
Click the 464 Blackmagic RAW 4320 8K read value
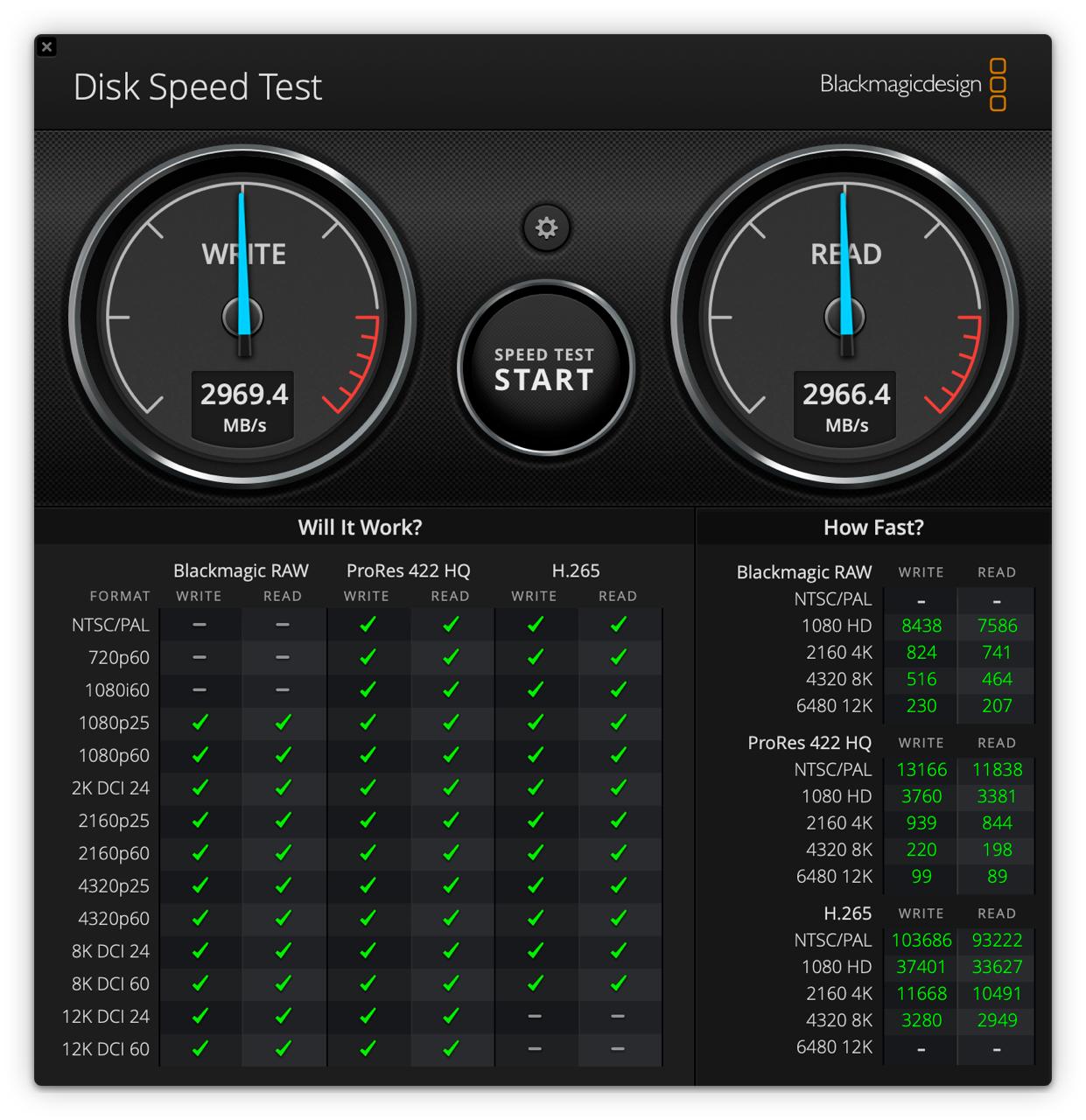coord(997,679)
